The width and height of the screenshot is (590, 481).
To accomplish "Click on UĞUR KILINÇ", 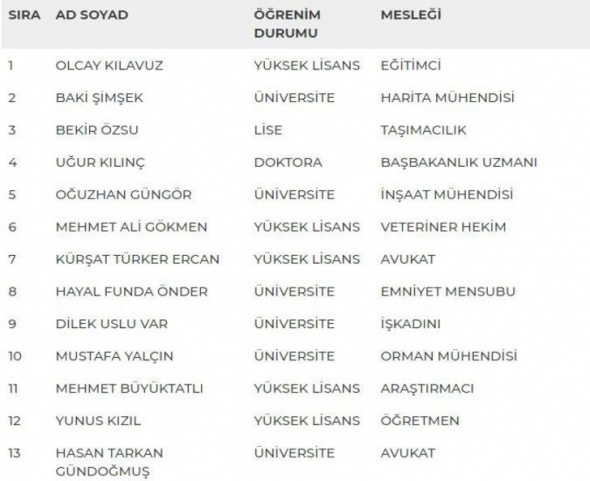I will [x=100, y=163].
